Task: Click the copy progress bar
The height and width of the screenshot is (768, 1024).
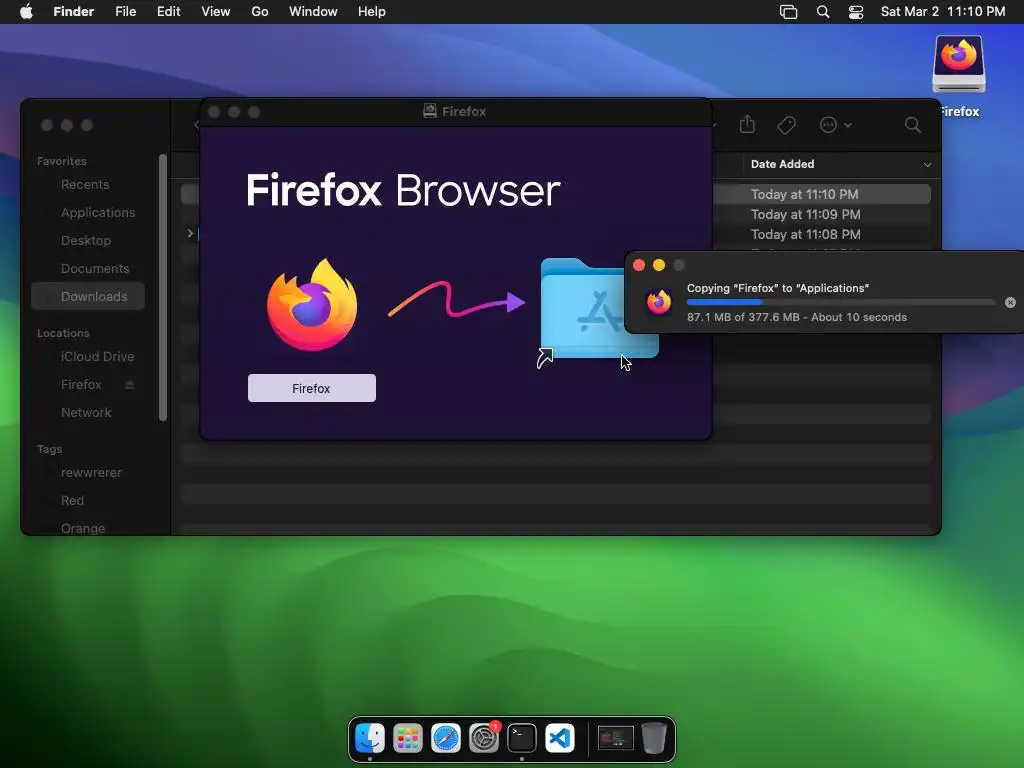Action: point(841,302)
